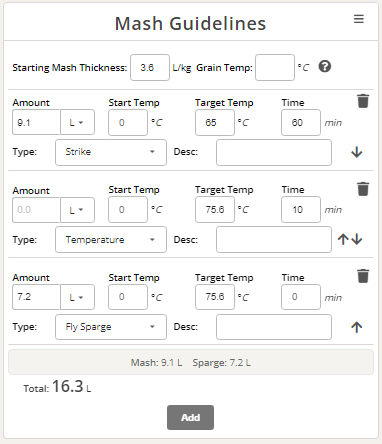The height and width of the screenshot is (444, 382).
Task: Change the unit dropdown for the 9.1 amount
Action: 77,122
